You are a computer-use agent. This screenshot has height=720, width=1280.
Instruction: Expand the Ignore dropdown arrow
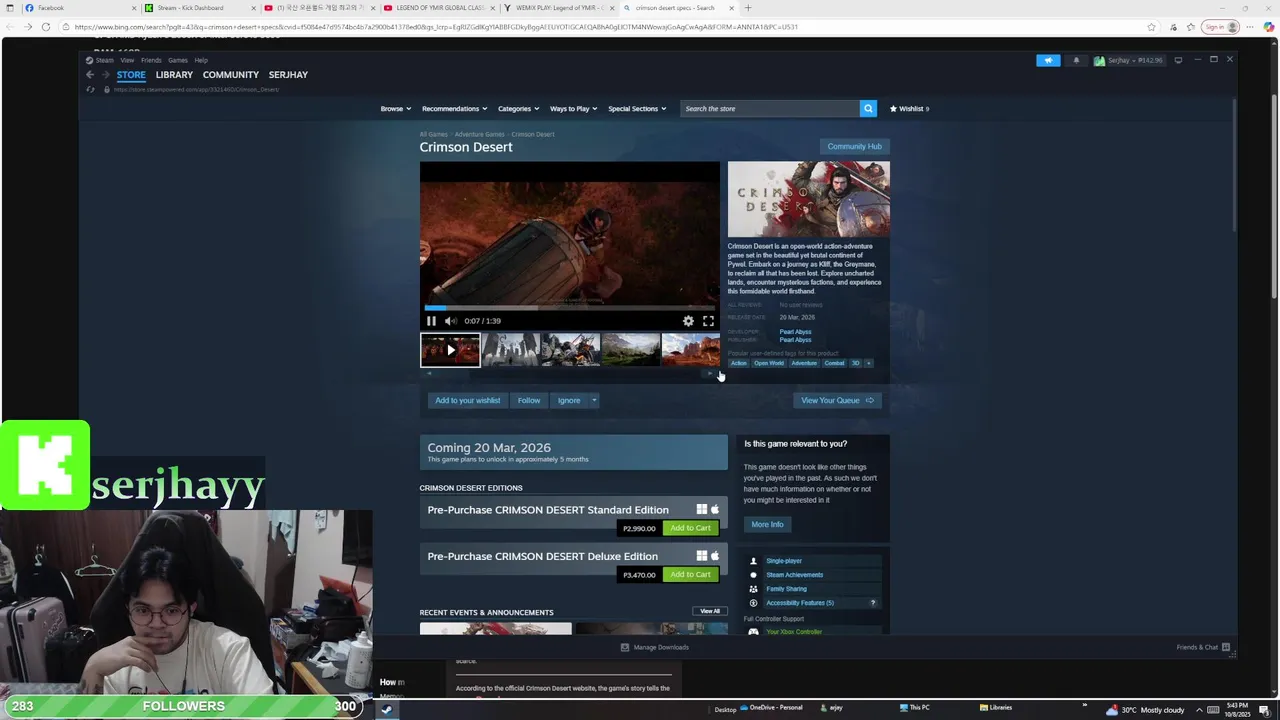(593, 400)
